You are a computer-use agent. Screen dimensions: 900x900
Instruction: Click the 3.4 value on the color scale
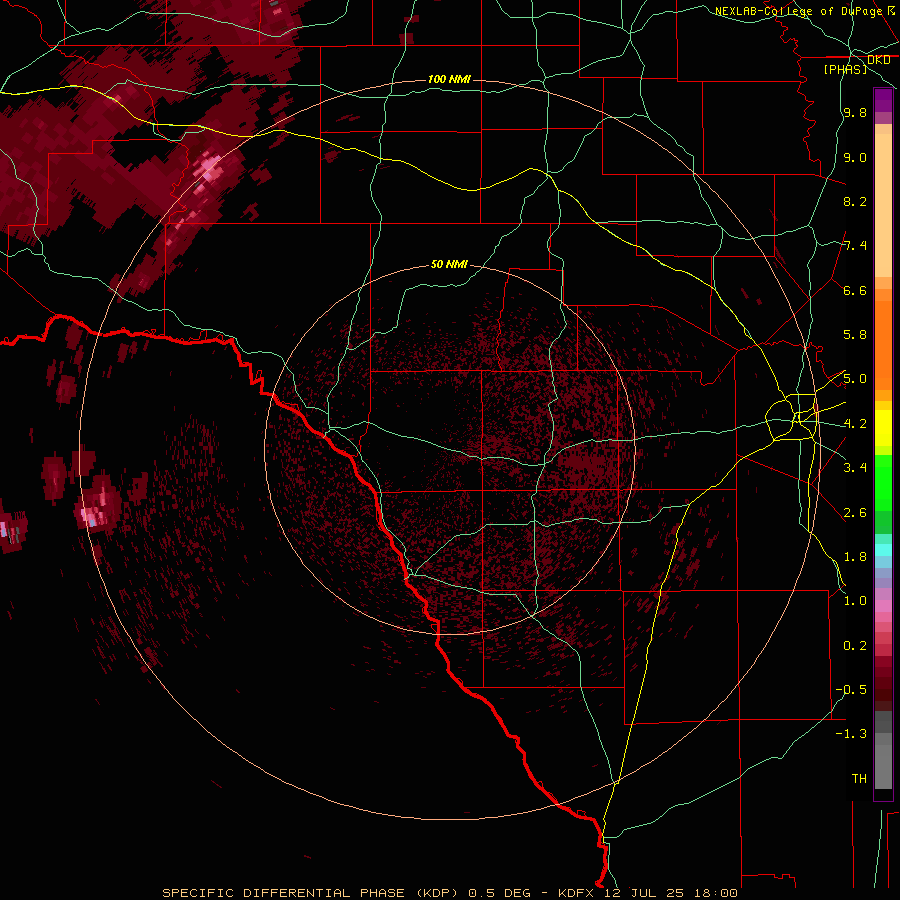pos(855,468)
